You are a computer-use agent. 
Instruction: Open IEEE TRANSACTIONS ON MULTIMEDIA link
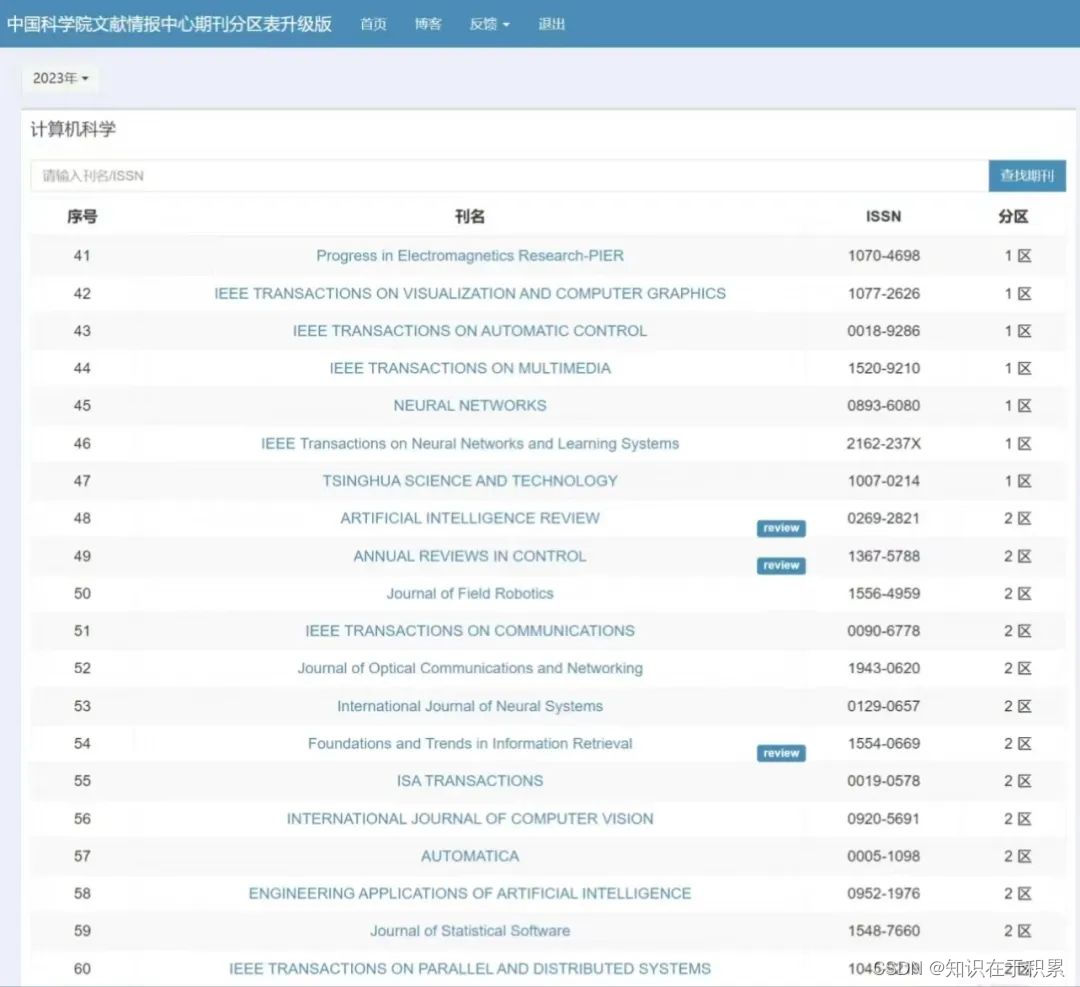coord(470,368)
